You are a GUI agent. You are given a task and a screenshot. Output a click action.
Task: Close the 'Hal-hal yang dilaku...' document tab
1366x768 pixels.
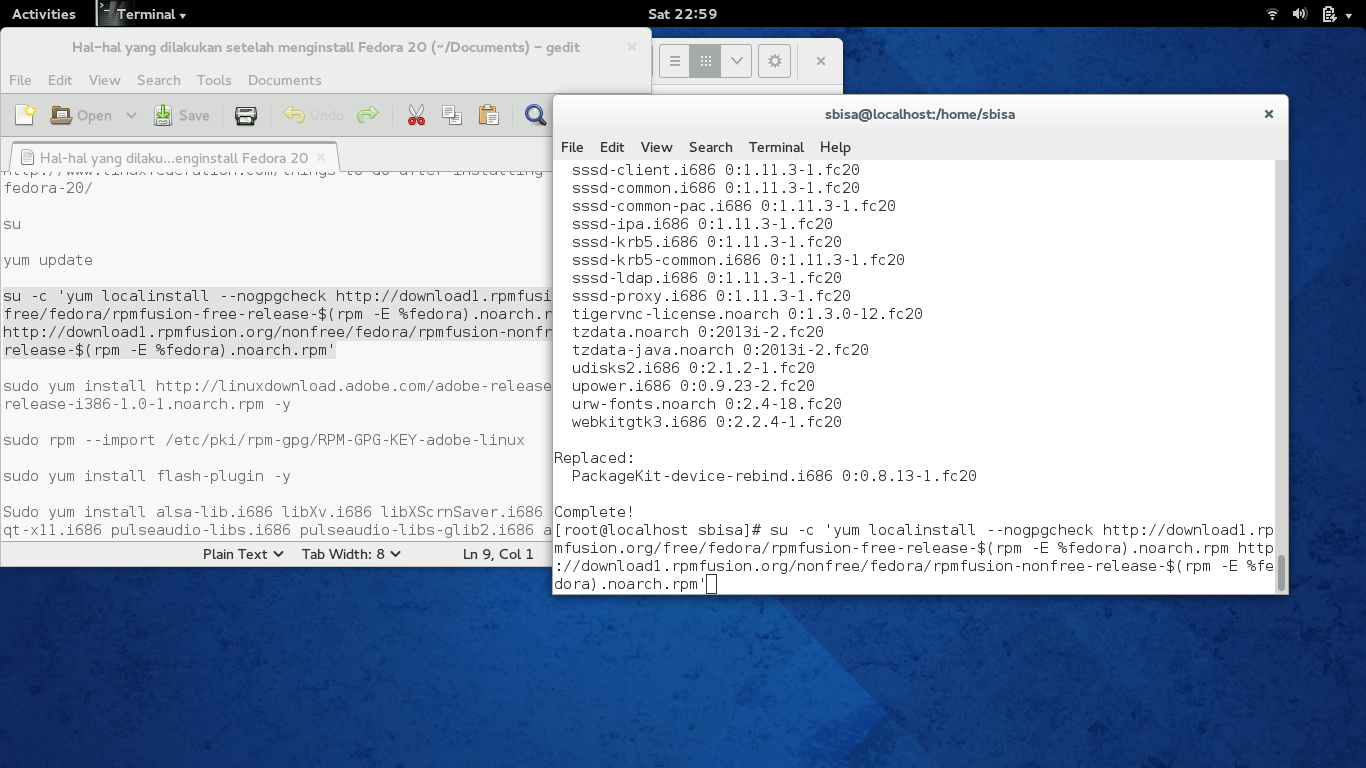[321, 157]
